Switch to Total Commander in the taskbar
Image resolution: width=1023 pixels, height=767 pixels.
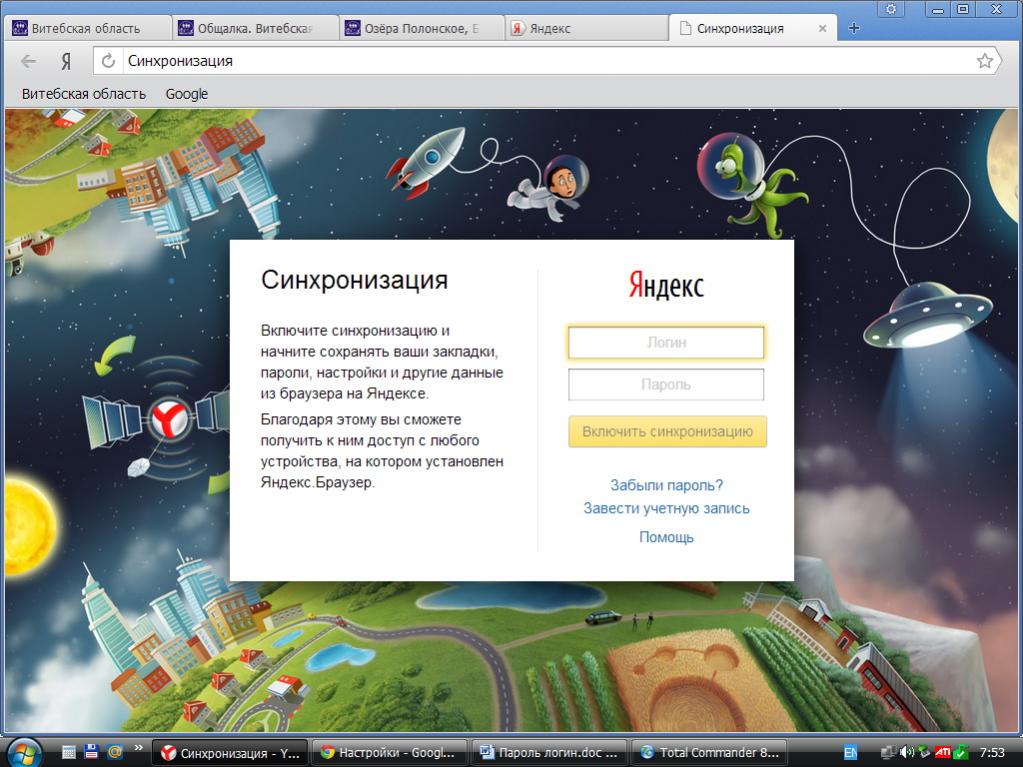[708, 752]
